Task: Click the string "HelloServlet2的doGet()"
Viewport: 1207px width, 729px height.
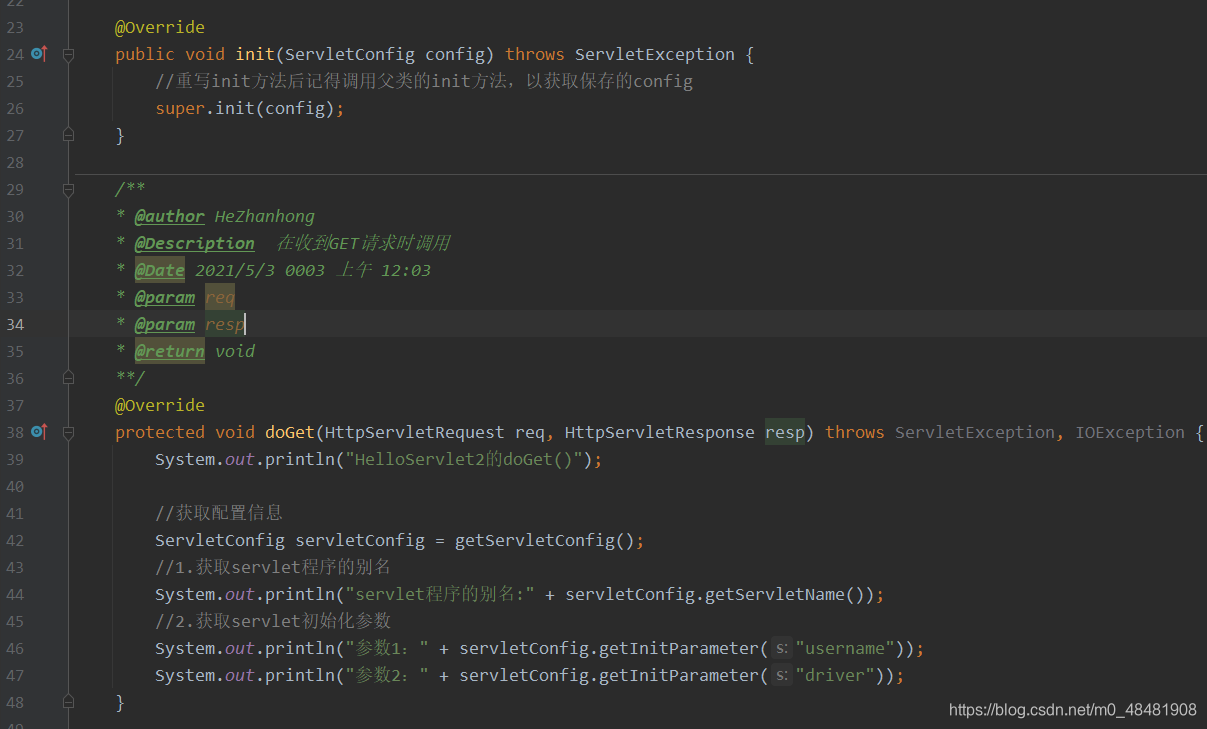Action: (x=469, y=459)
